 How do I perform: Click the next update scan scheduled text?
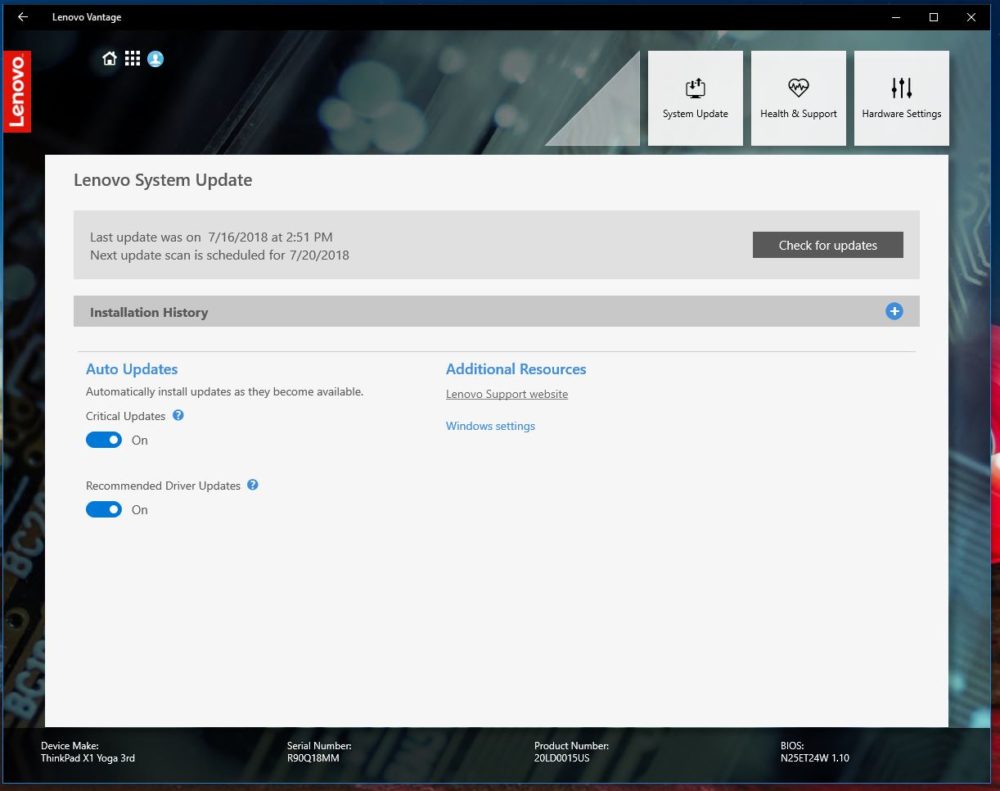[219, 255]
